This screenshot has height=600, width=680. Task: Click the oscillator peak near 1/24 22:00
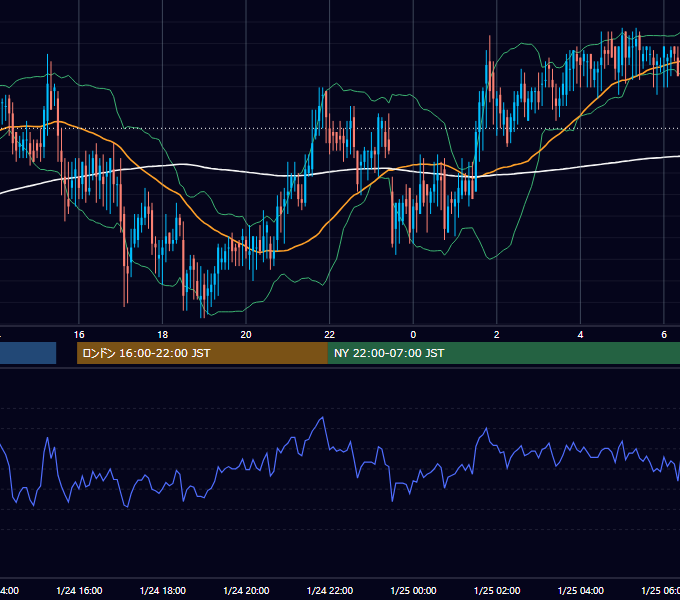pos(322,418)
